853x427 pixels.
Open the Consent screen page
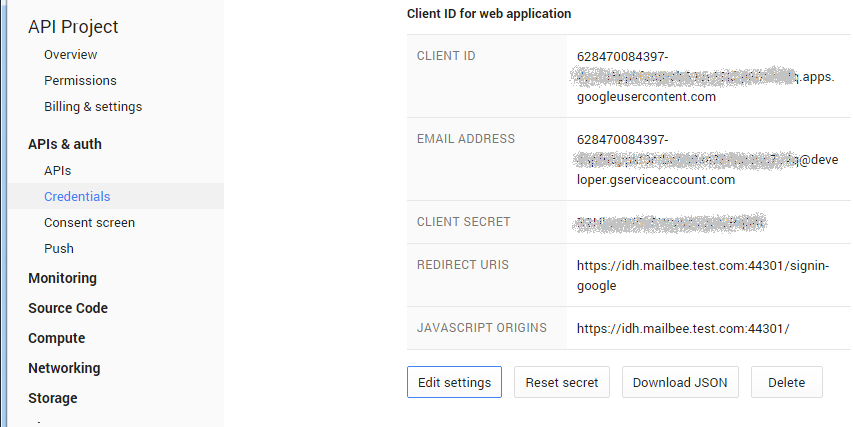89,222
